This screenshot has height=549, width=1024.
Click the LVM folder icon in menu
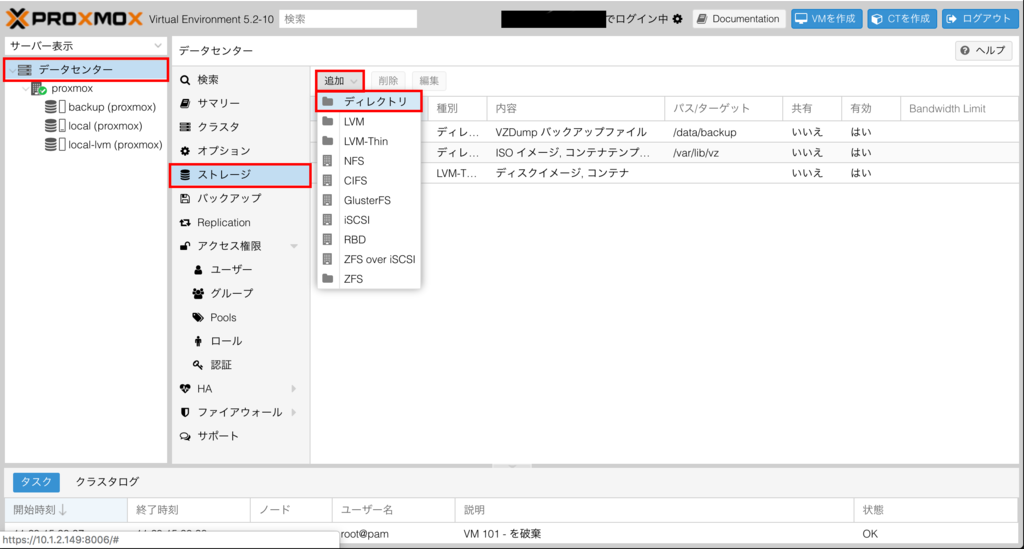click(x=328, y=121)
